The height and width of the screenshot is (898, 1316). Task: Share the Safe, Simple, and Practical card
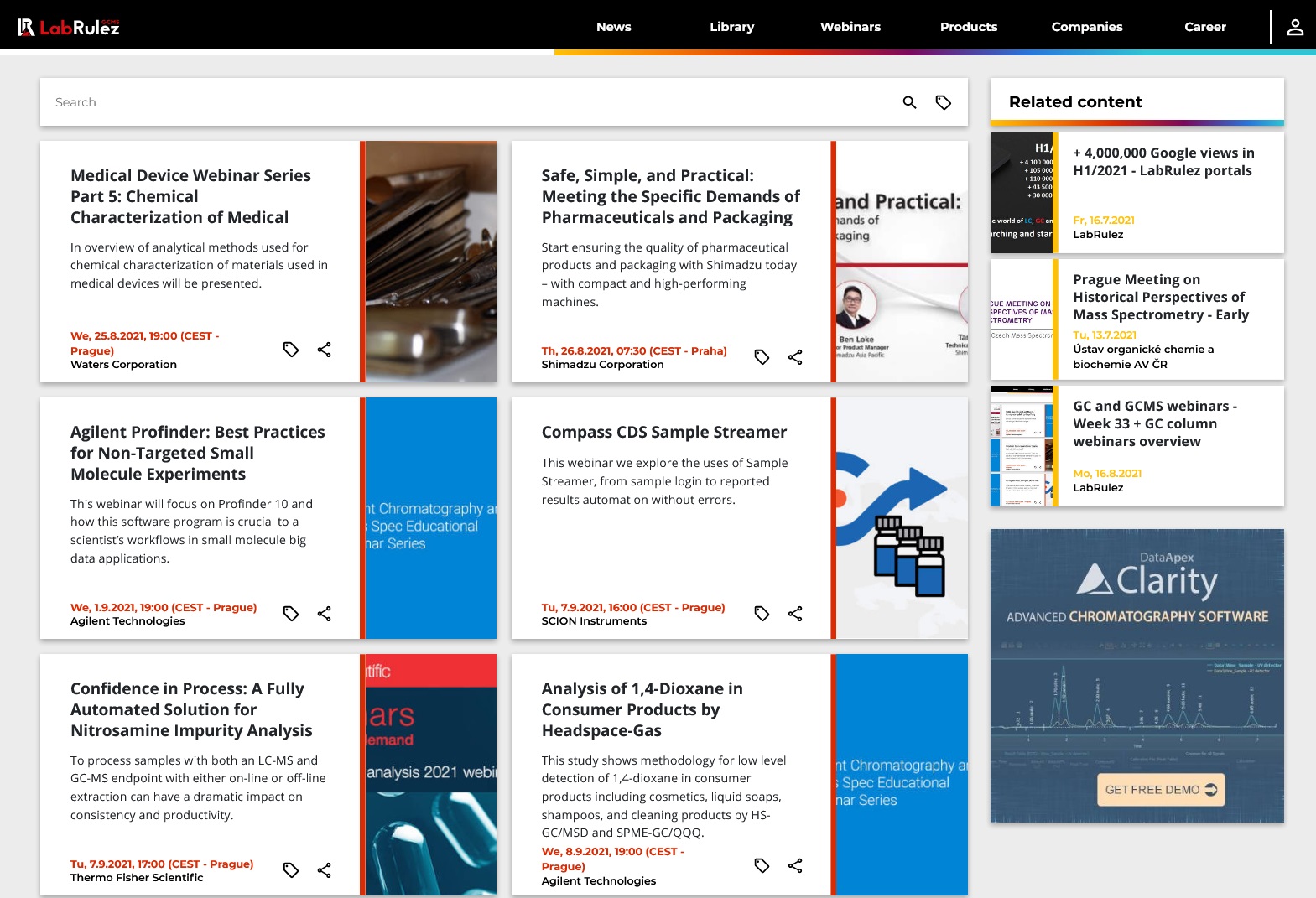point(795,357)
